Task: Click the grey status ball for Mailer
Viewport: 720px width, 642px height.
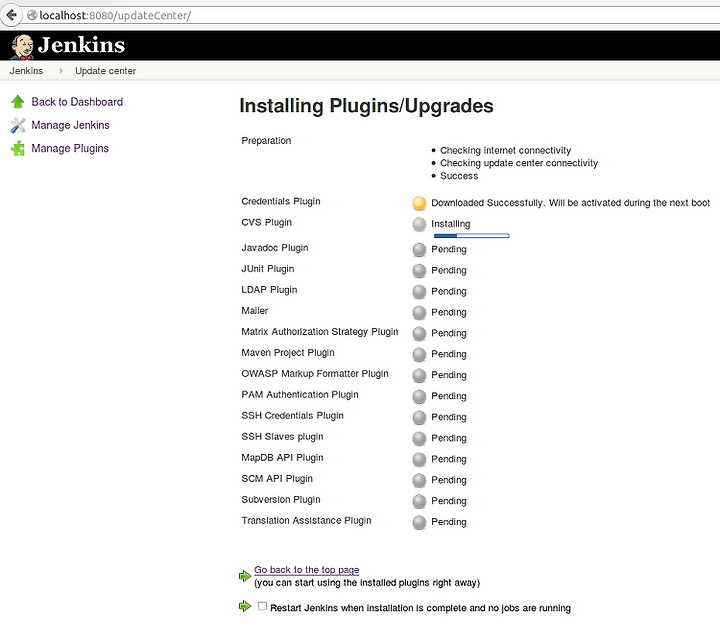Action: coord(419,313)
